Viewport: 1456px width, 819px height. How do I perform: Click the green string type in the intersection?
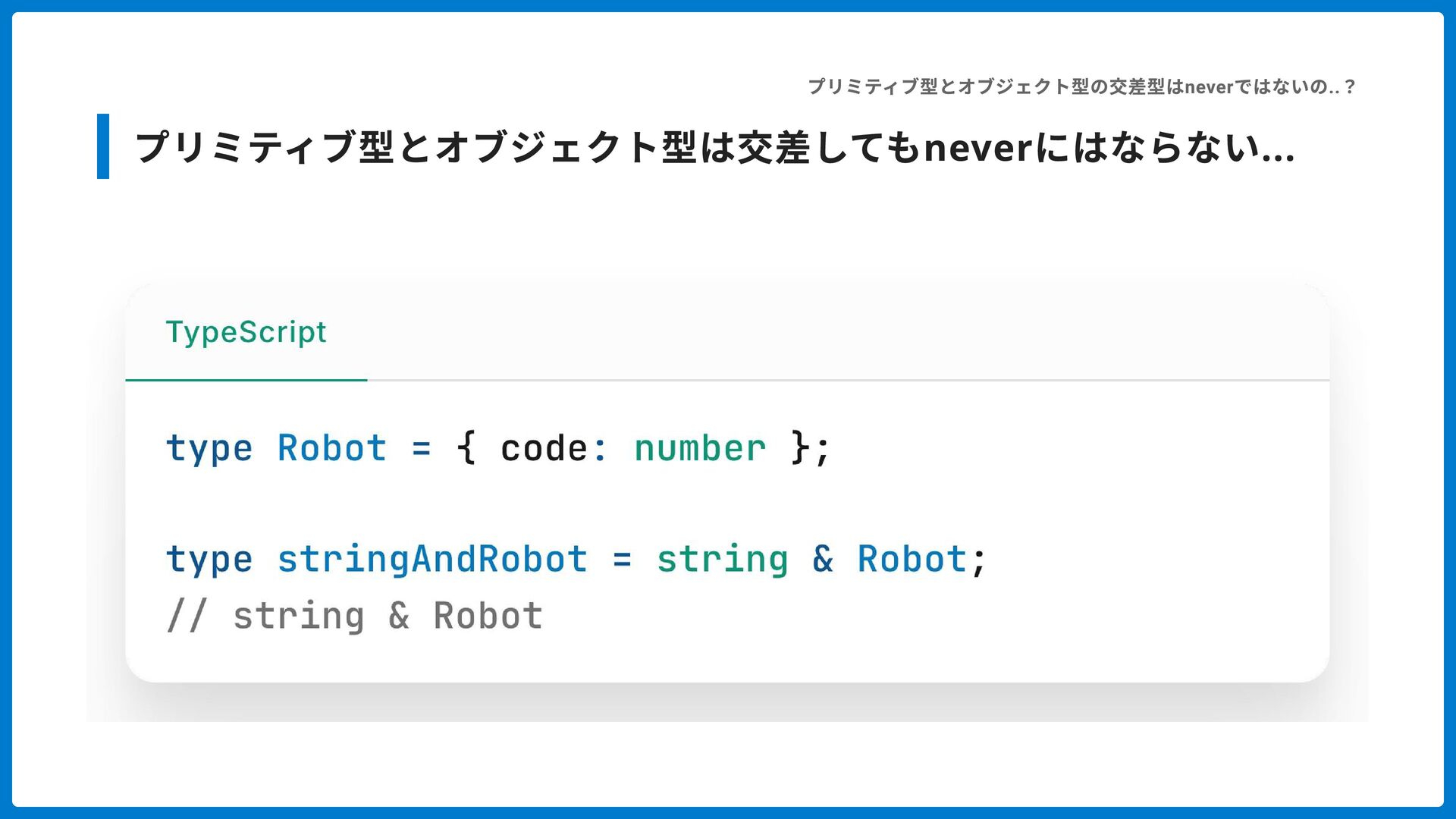tap(722, 560)
